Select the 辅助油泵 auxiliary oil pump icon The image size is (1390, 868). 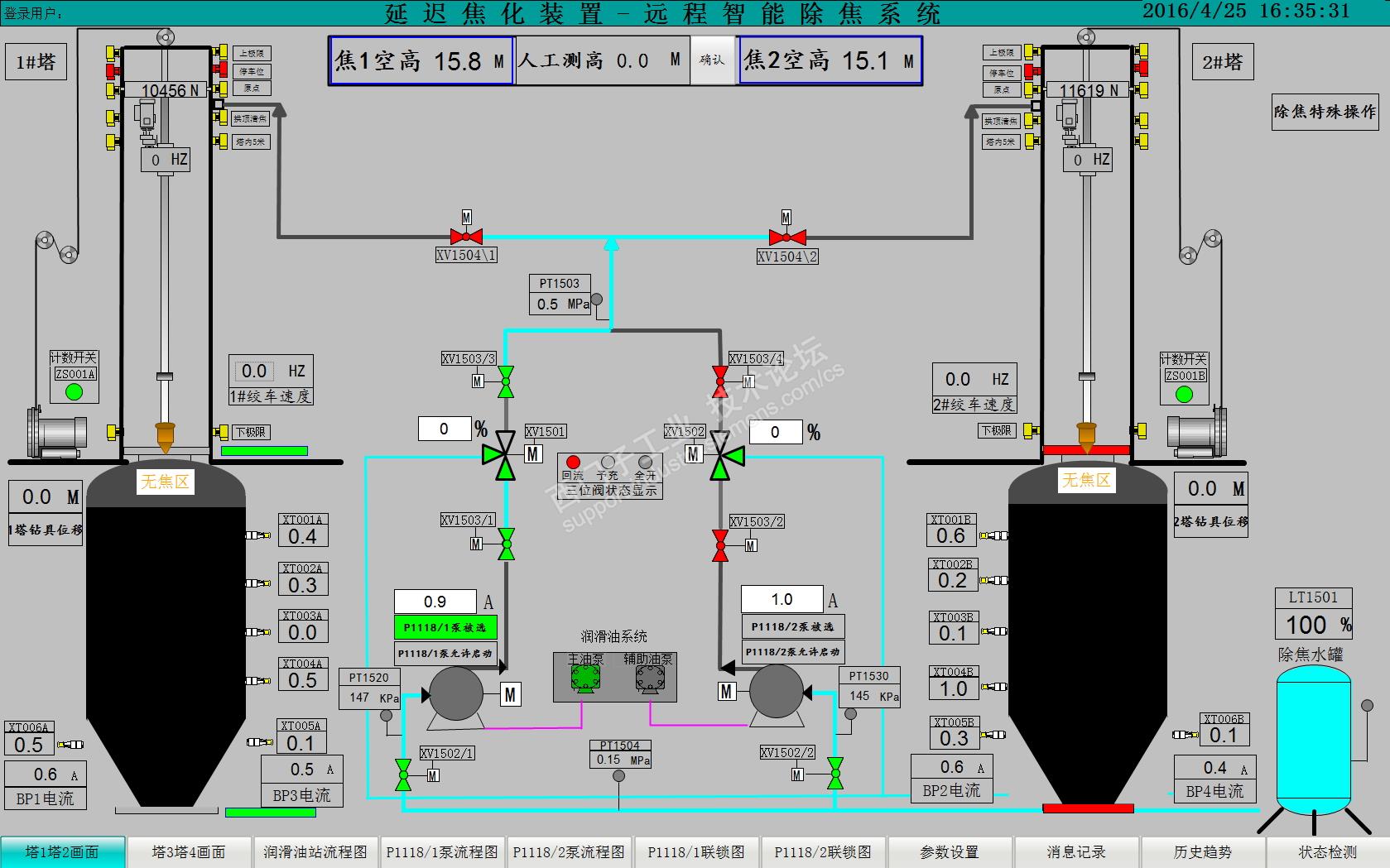(650, 679)
